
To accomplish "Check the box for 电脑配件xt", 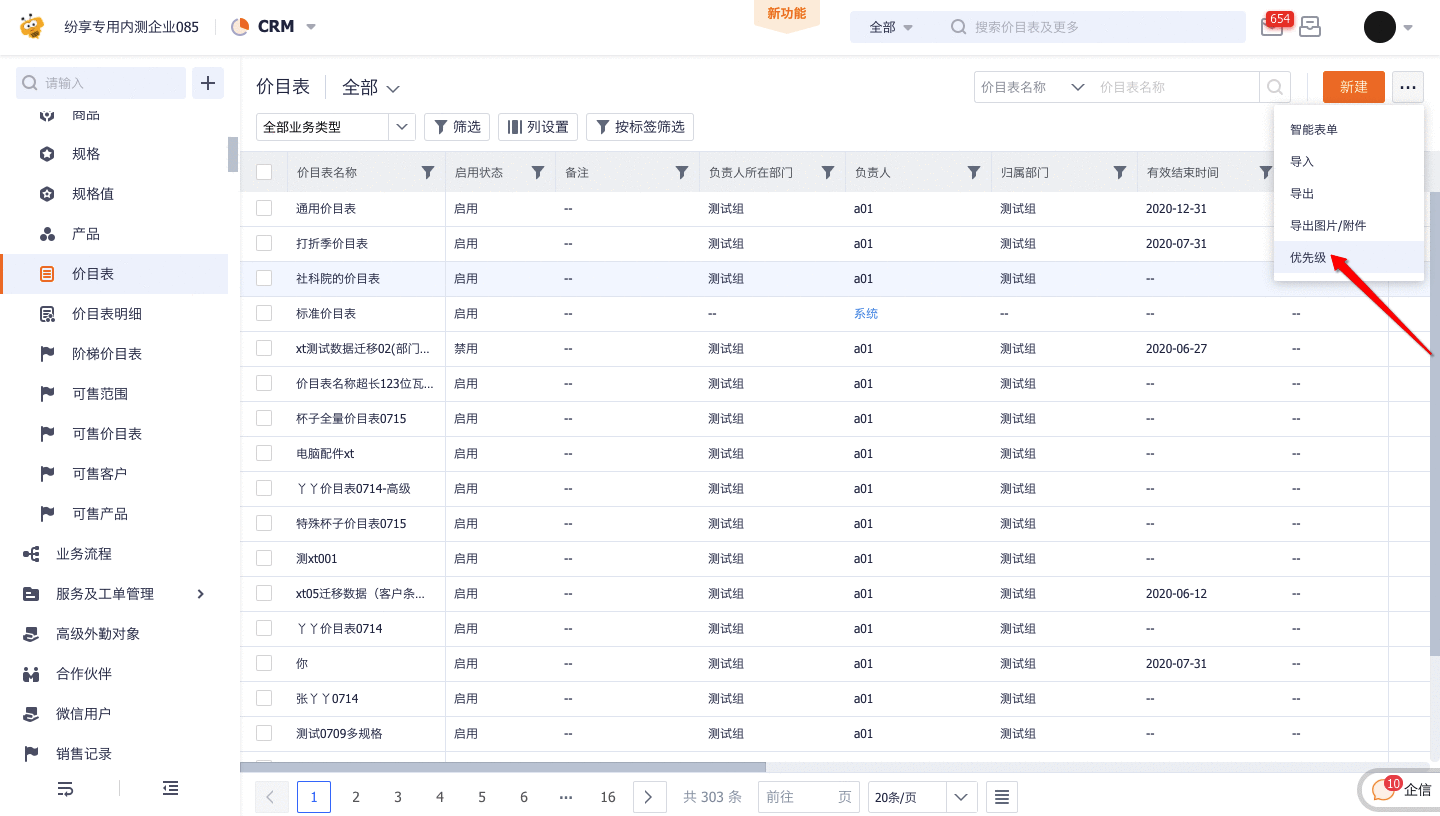I will (x=264, y=453).
